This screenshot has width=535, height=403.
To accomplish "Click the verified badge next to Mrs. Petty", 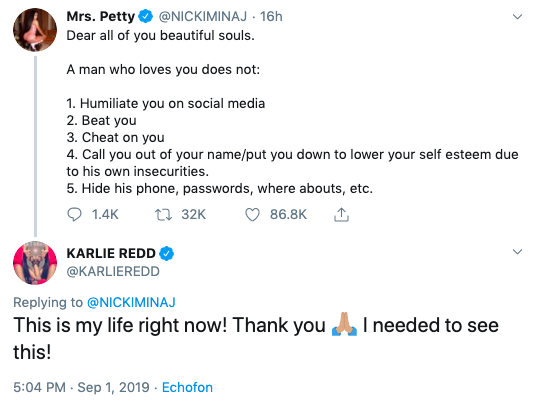I will point(146,16).
